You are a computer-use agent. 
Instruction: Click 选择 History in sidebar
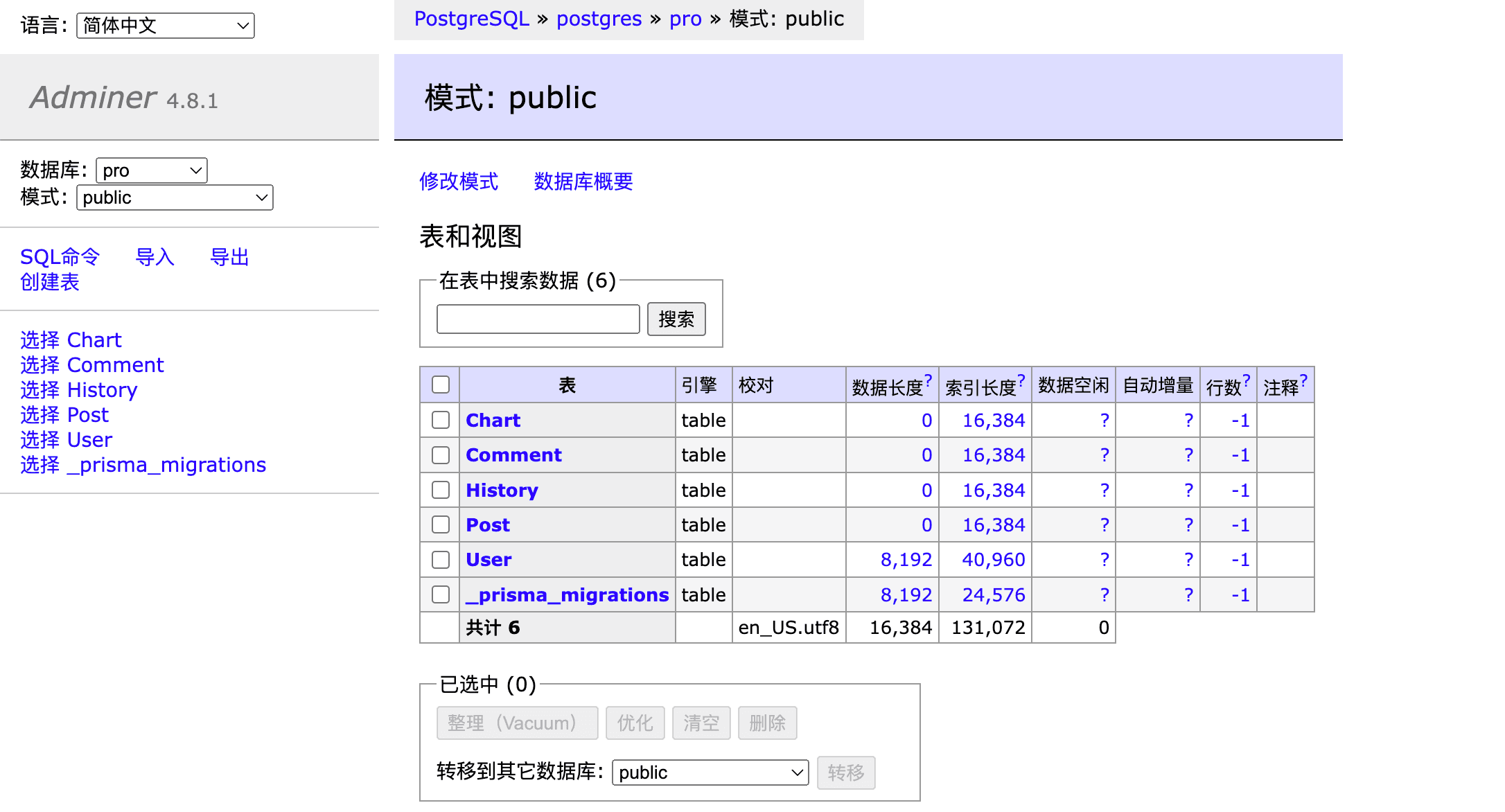coord(79,390)
